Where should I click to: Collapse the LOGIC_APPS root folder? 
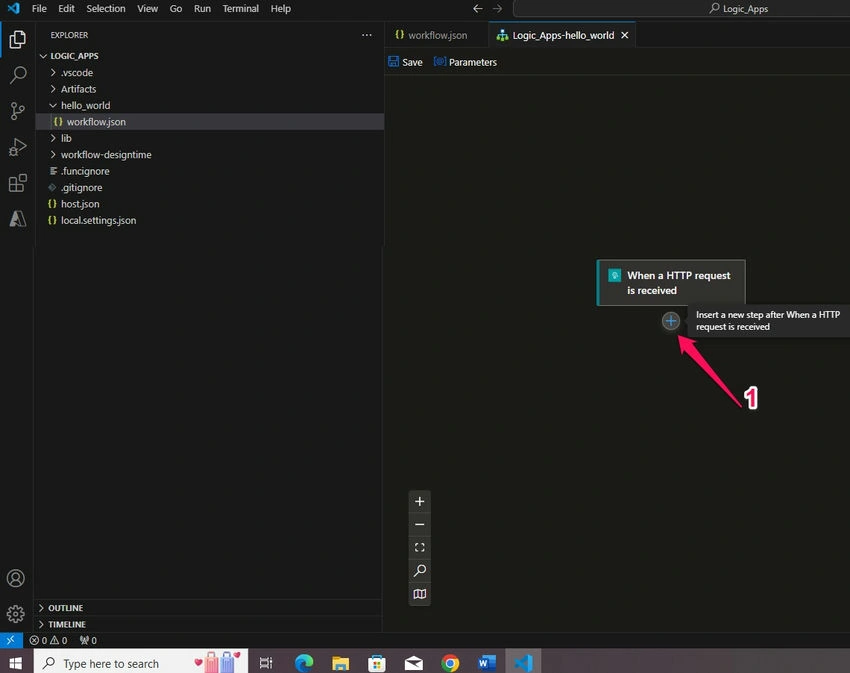tap(210, 56)
